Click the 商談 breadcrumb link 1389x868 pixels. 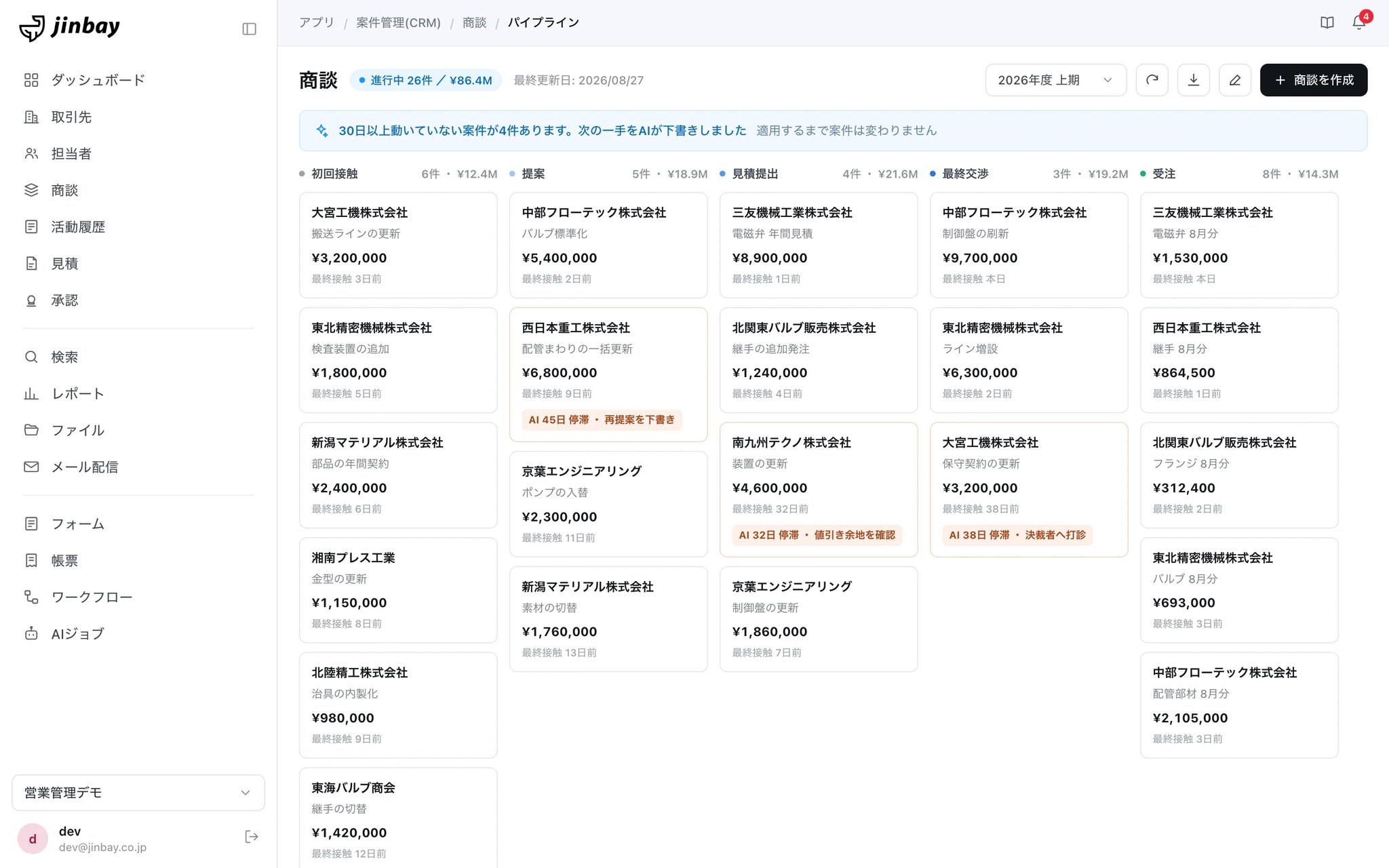point(474,23)
